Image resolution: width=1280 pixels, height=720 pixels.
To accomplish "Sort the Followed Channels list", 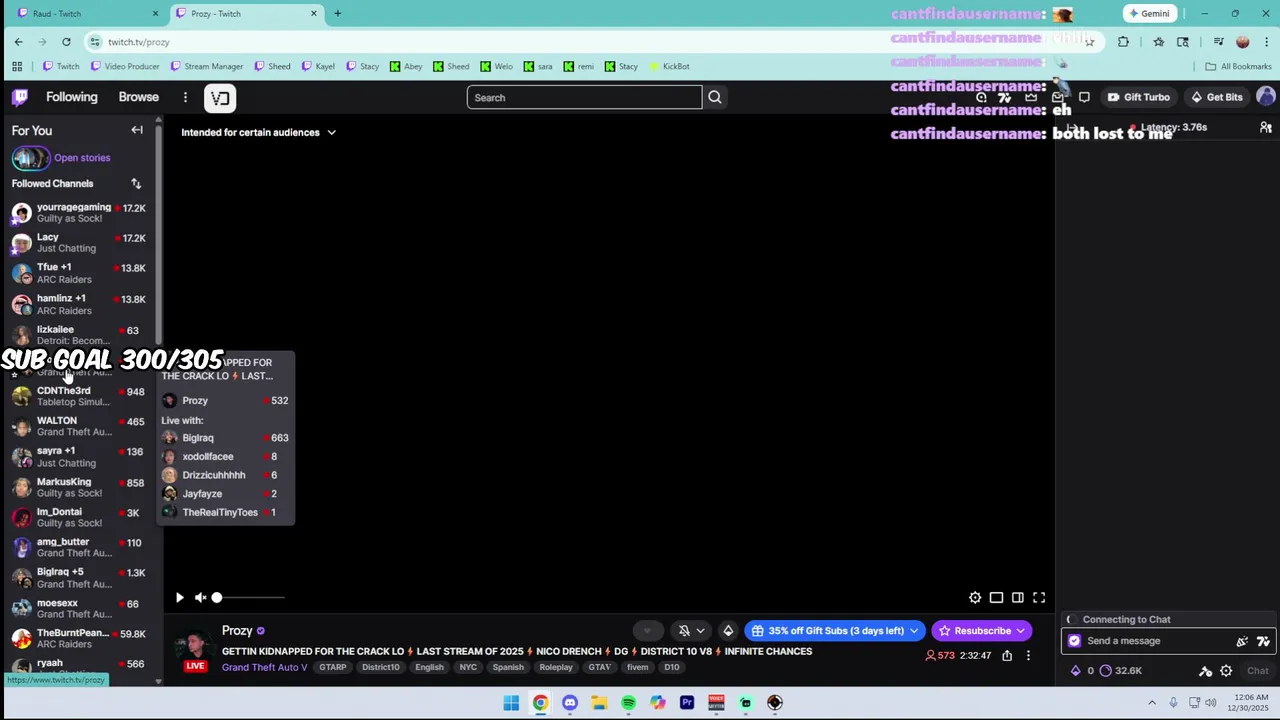I will point(136,183).
